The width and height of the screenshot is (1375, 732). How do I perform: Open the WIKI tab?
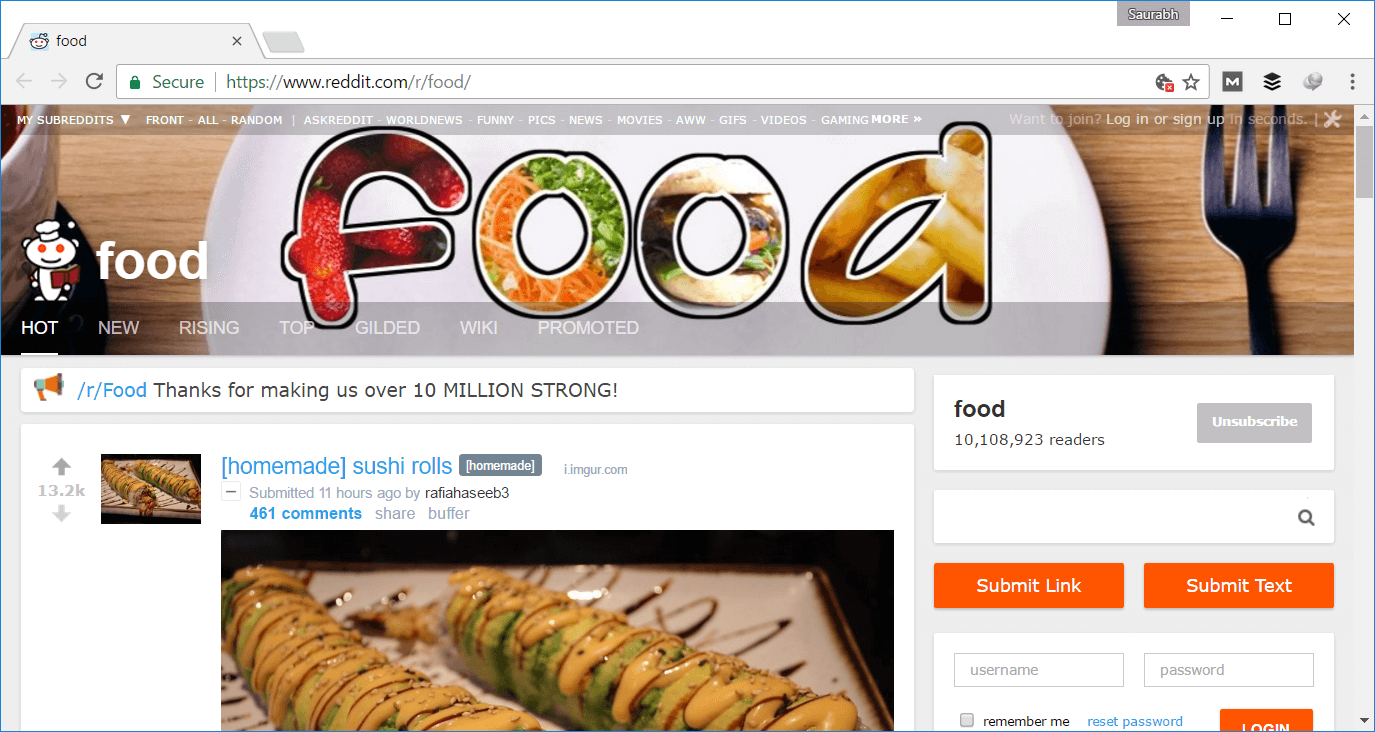[479, 327]
